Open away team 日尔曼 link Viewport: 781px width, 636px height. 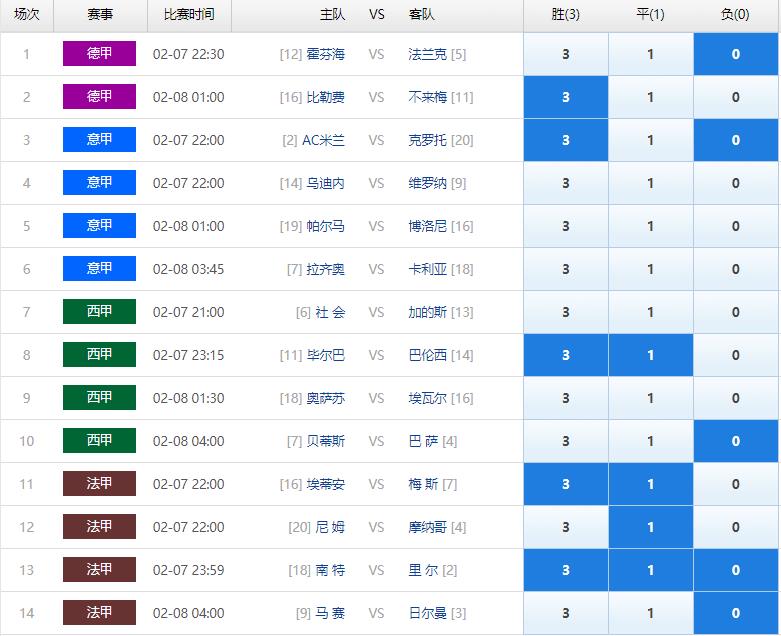427,613
